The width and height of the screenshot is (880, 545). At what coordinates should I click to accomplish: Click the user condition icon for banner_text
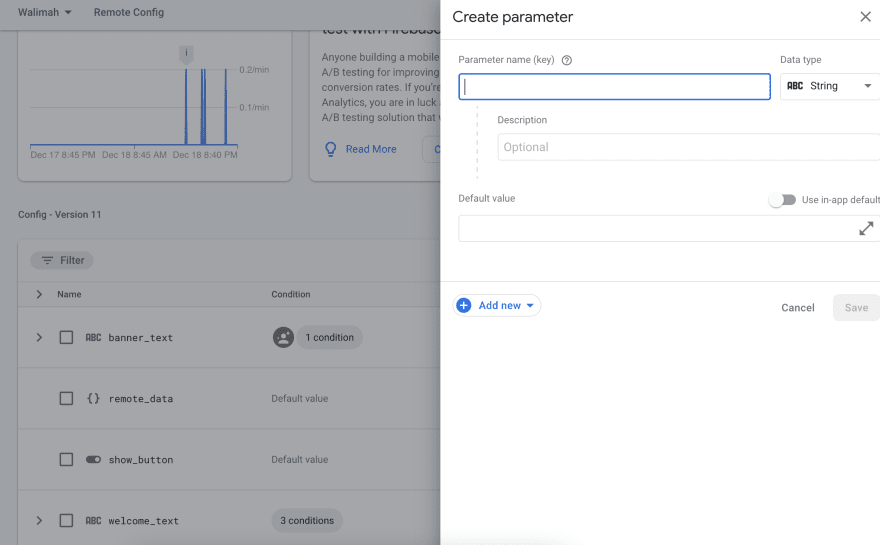(x=283, y=337)
